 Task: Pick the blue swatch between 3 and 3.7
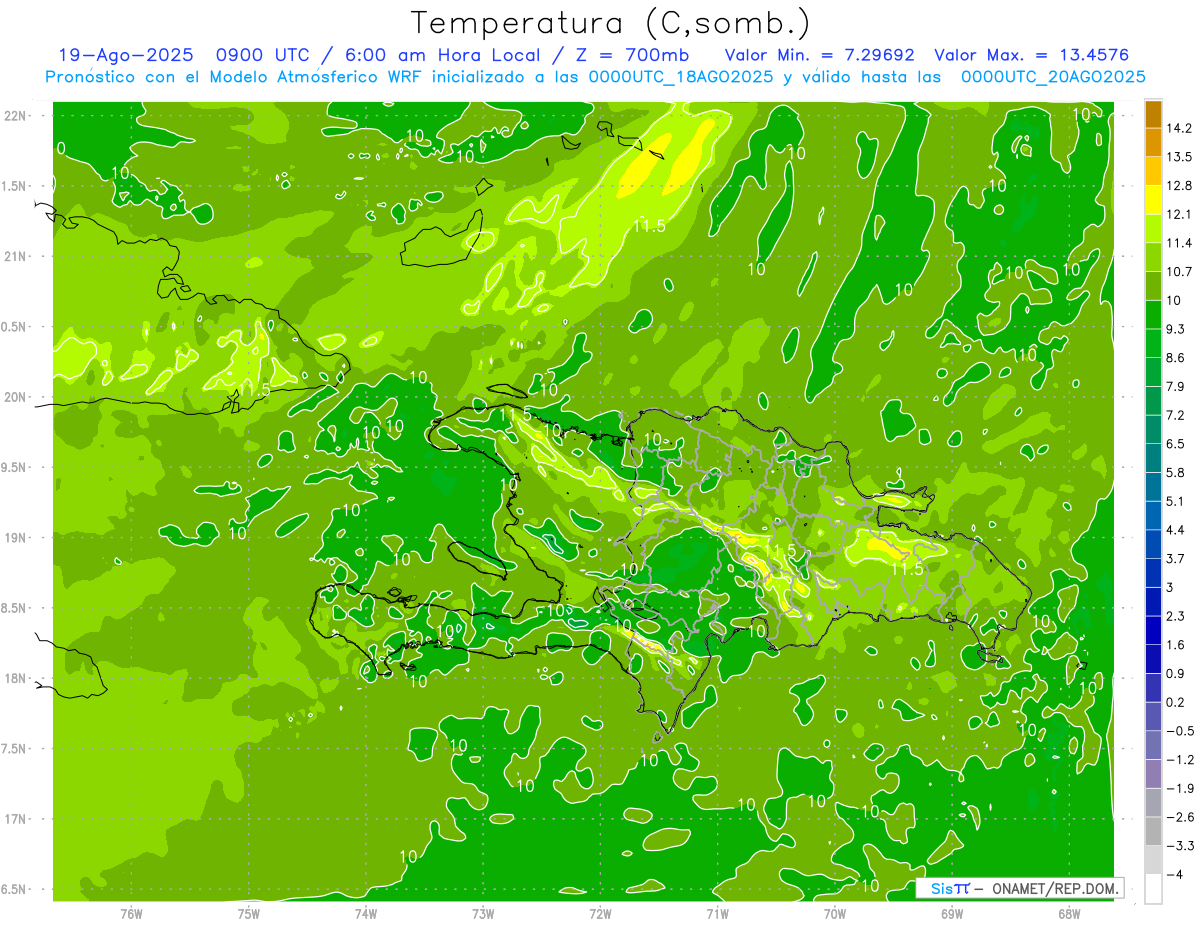(x=1153, y=573)
